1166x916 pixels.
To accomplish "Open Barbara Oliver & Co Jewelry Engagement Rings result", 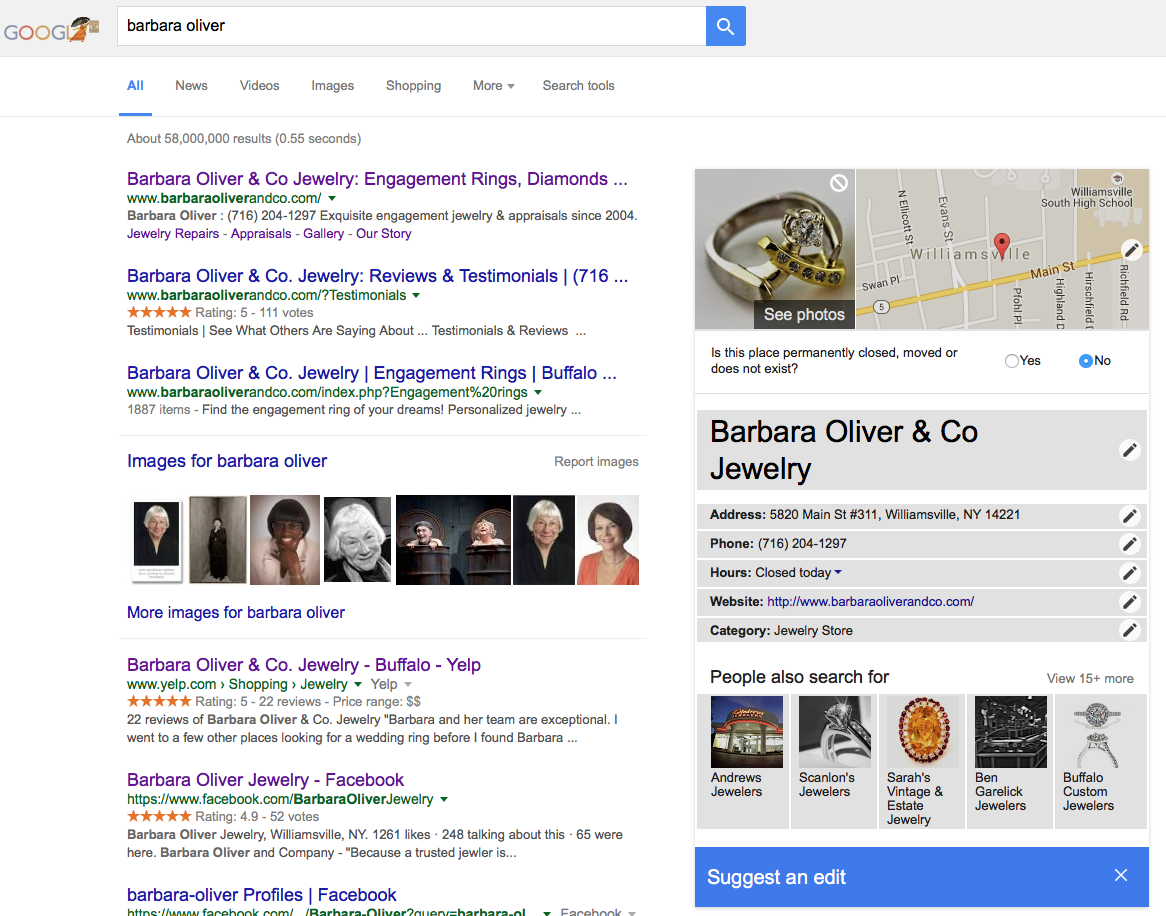I will [x=377, y=179].
